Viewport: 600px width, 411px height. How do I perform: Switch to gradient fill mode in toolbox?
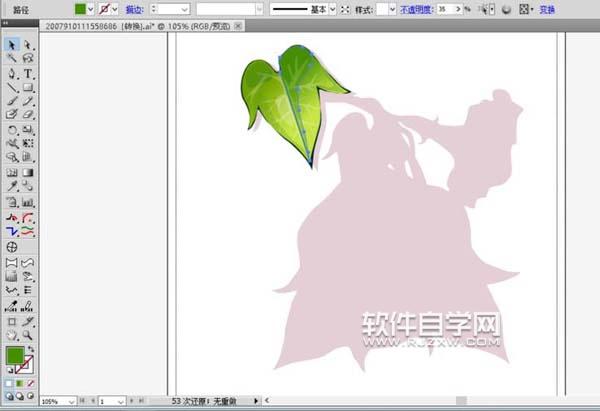[x=21, y=383]
